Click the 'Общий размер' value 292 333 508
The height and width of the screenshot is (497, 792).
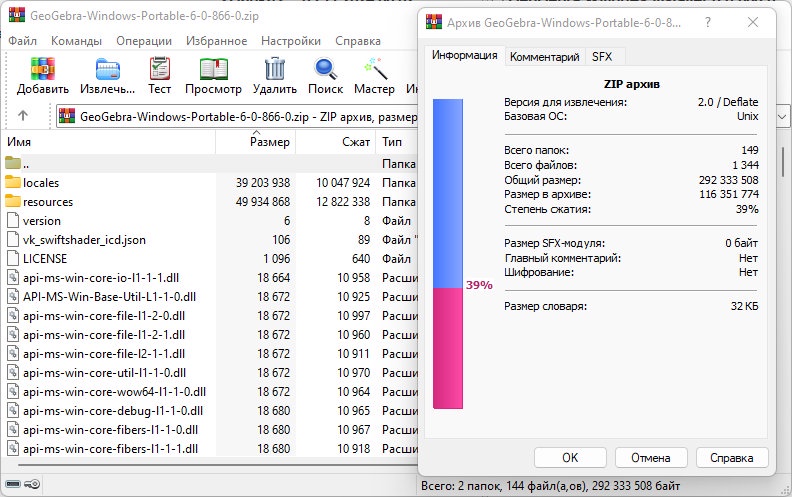click(728, 180)
